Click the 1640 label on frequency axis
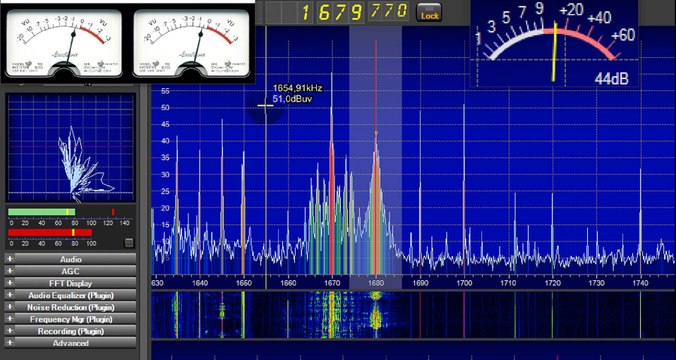676x360 pixels. 200,283
